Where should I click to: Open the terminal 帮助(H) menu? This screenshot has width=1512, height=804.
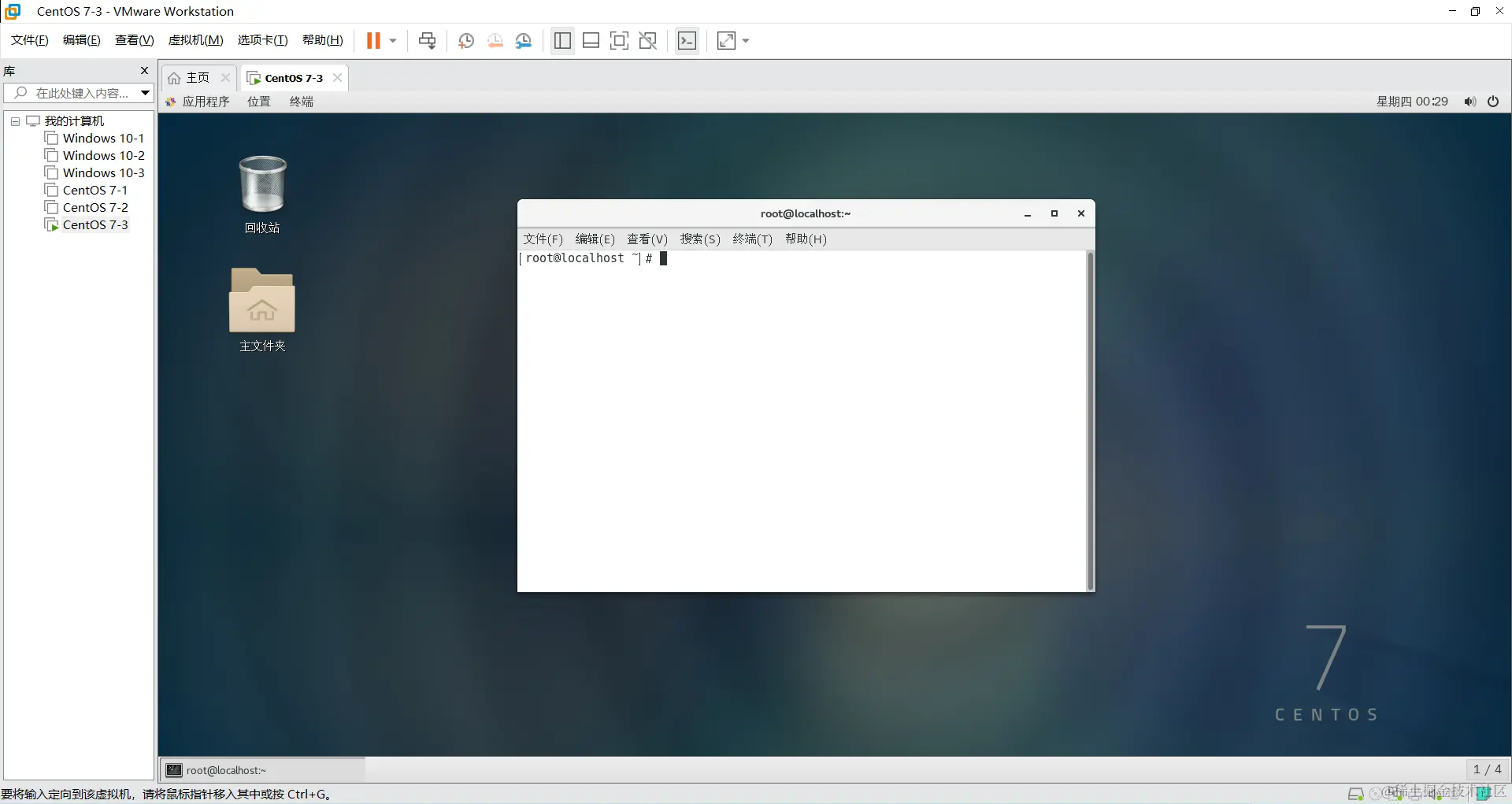click(806, 239)
